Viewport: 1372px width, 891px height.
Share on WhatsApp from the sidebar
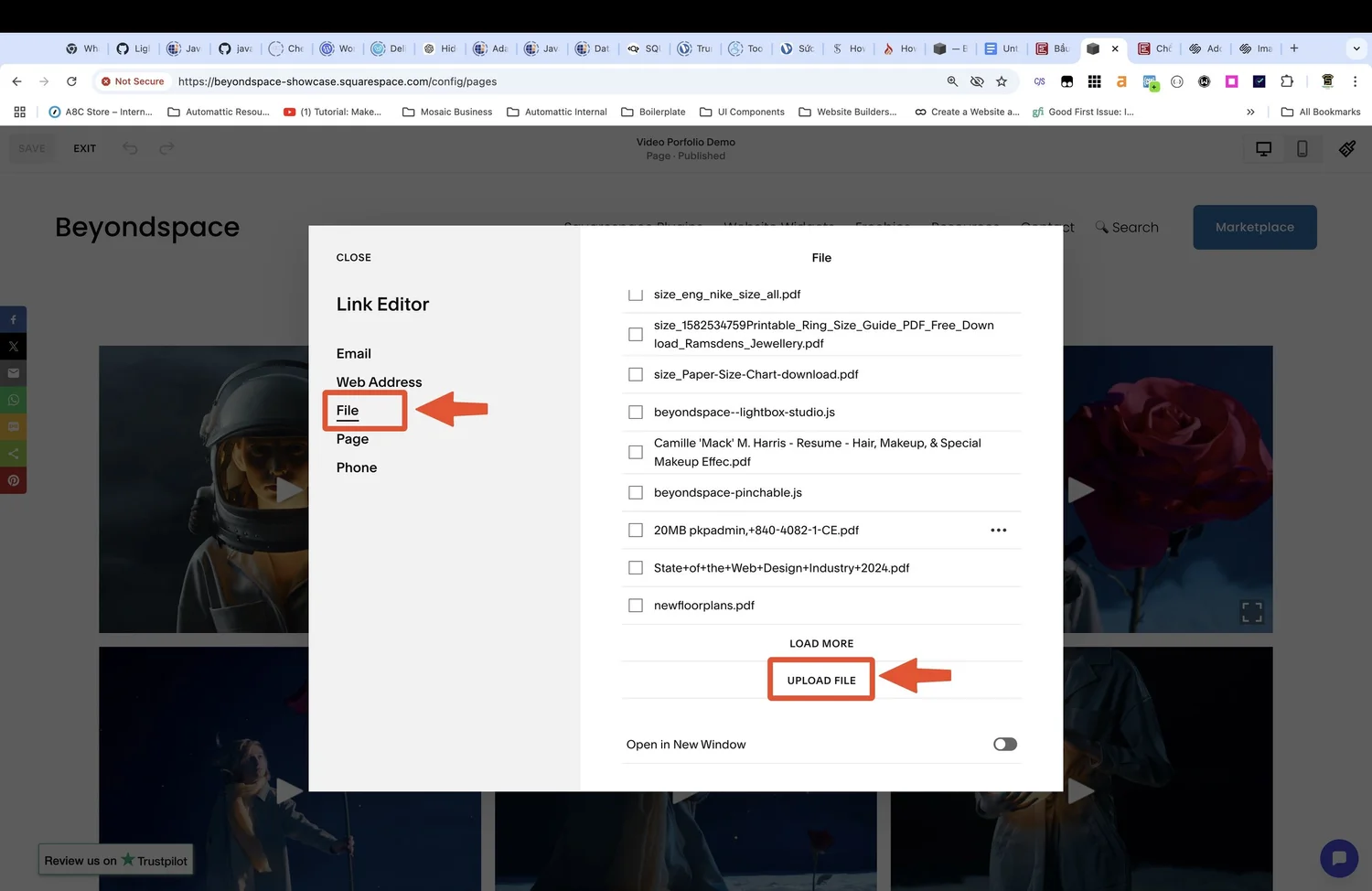13,400
